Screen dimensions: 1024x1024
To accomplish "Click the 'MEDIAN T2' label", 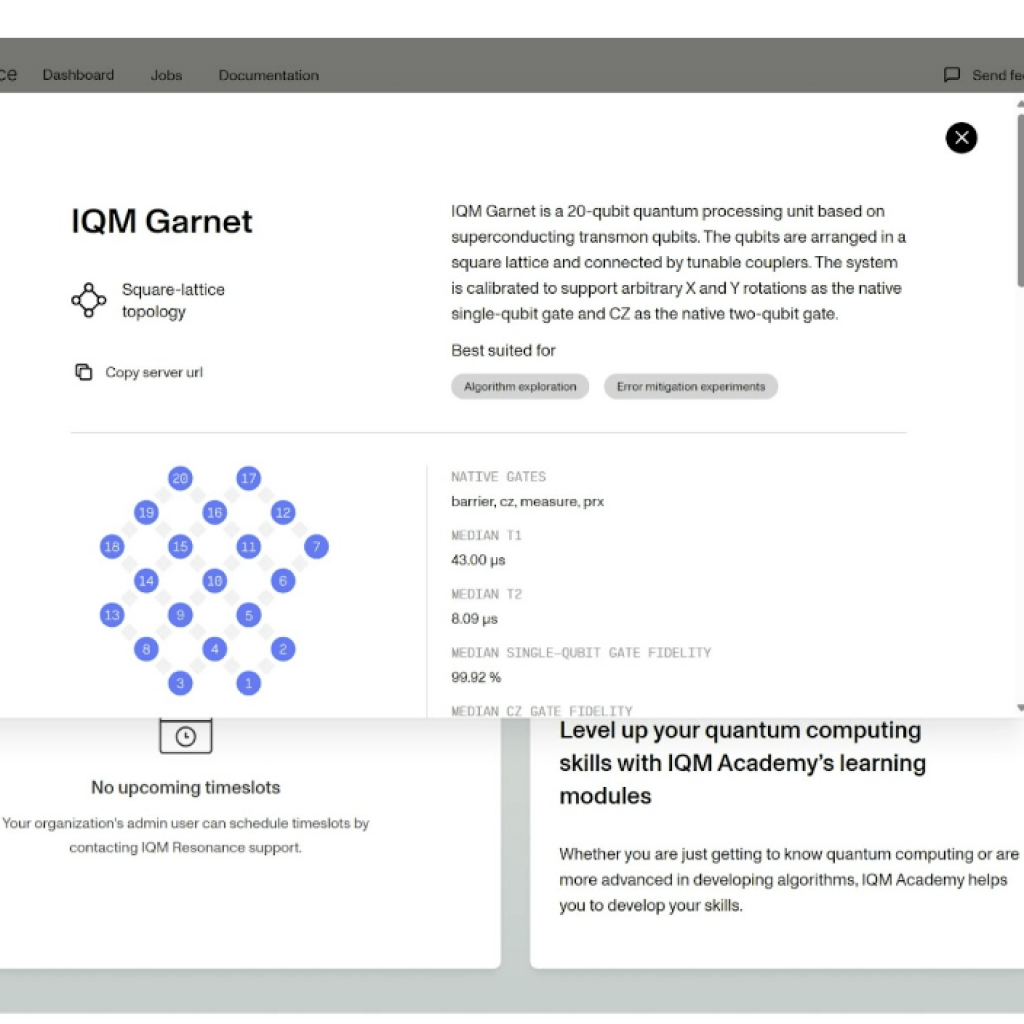I will point(486,594).
